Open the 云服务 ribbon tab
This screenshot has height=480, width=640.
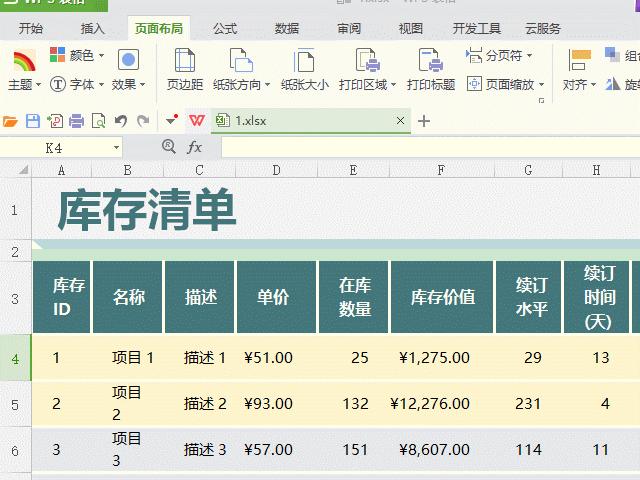point(542,29)
